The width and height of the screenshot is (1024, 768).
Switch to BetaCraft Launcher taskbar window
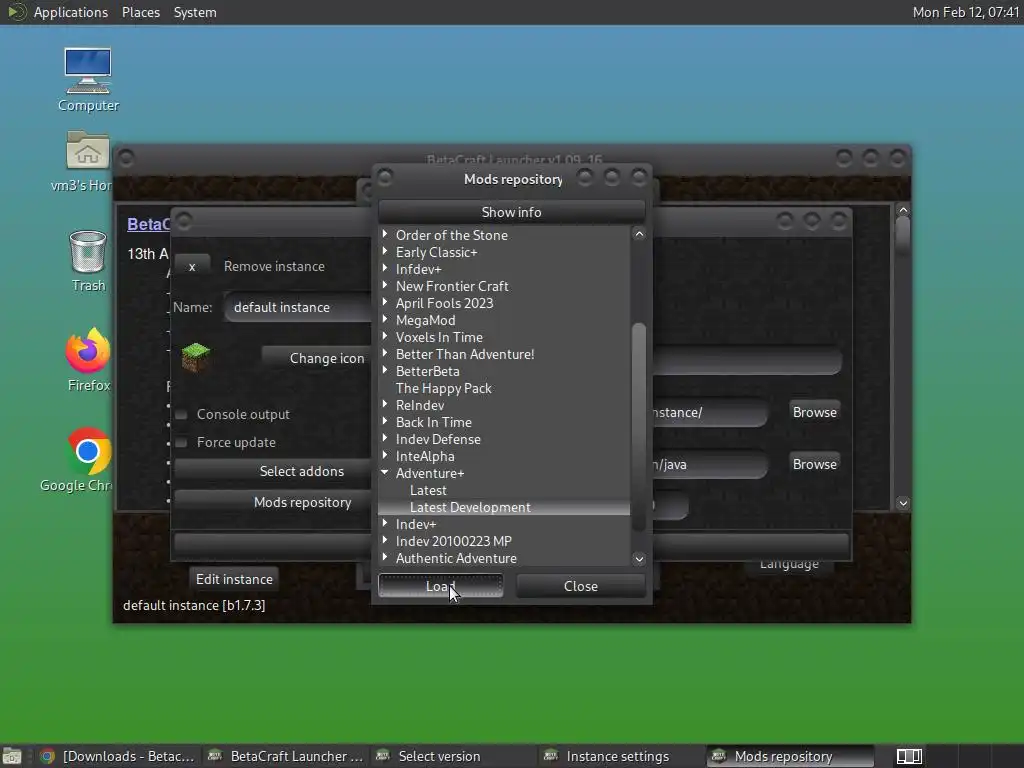(x=285, y=756)
